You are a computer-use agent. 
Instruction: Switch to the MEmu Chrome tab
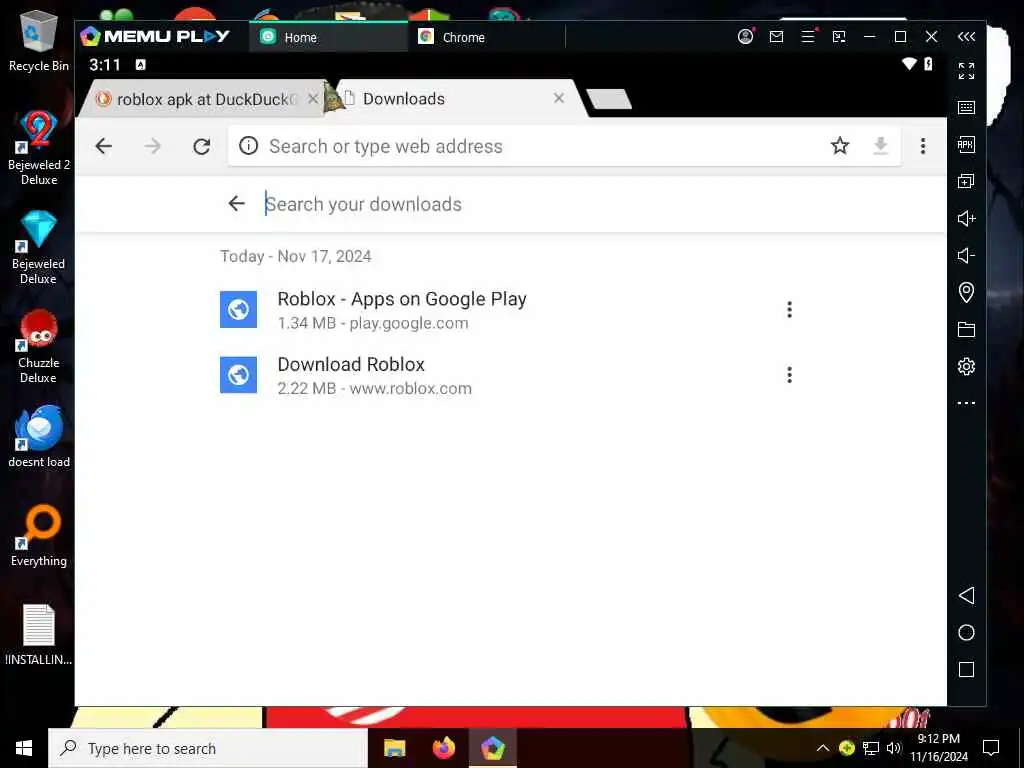(487, 37)
